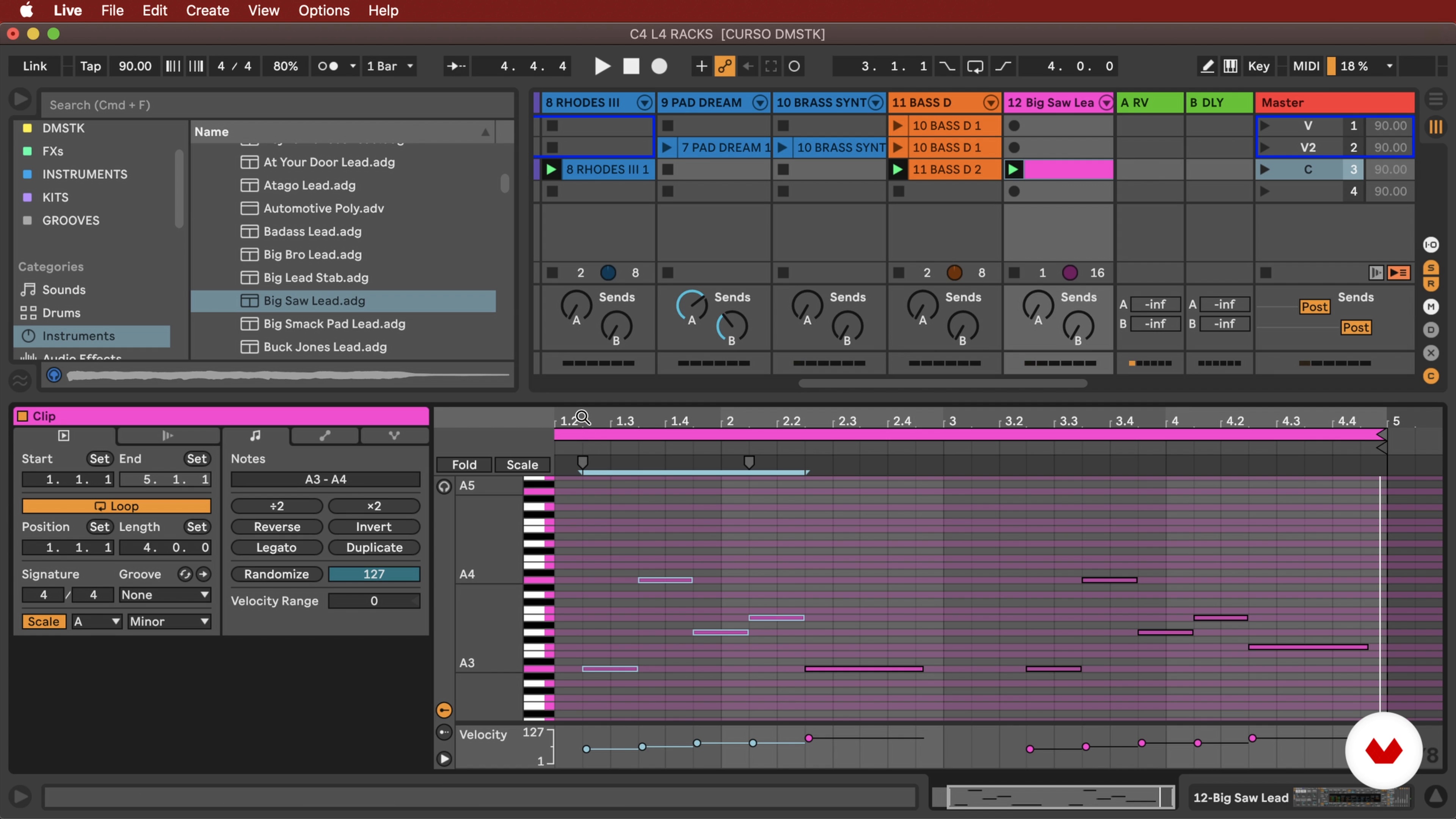Screen dimensions: 1456x819
Task: Toggle the arrangement Loop switch icon
Action: (x=975, y=66)
